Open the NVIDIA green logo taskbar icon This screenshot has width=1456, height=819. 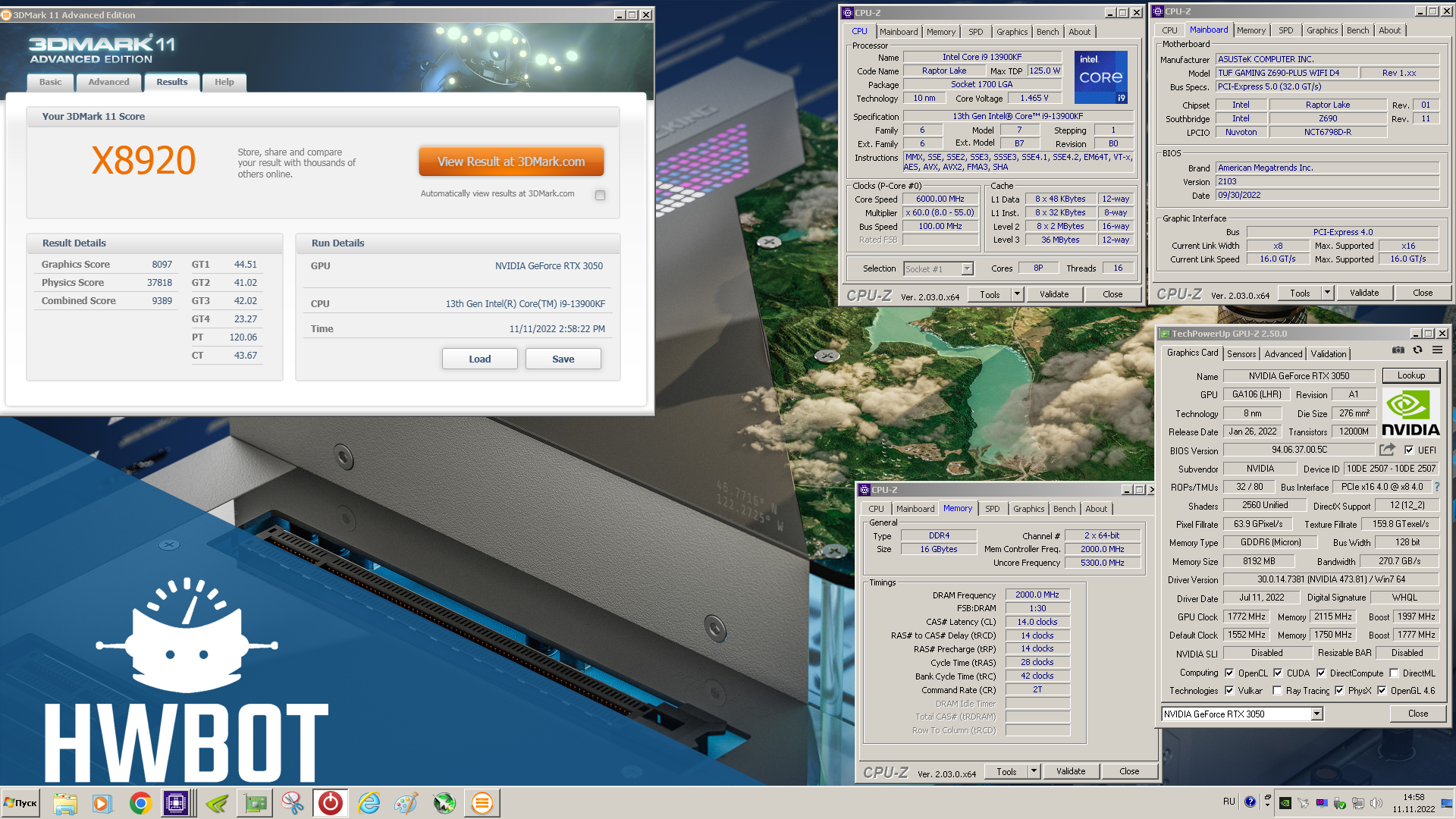tap(218, 803)
